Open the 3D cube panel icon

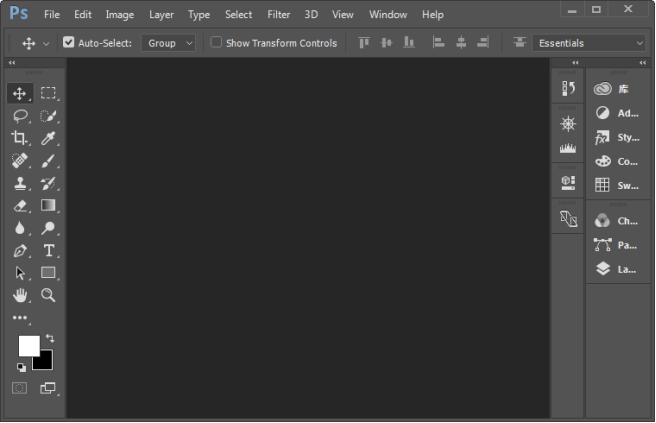[x=568, y=183]
